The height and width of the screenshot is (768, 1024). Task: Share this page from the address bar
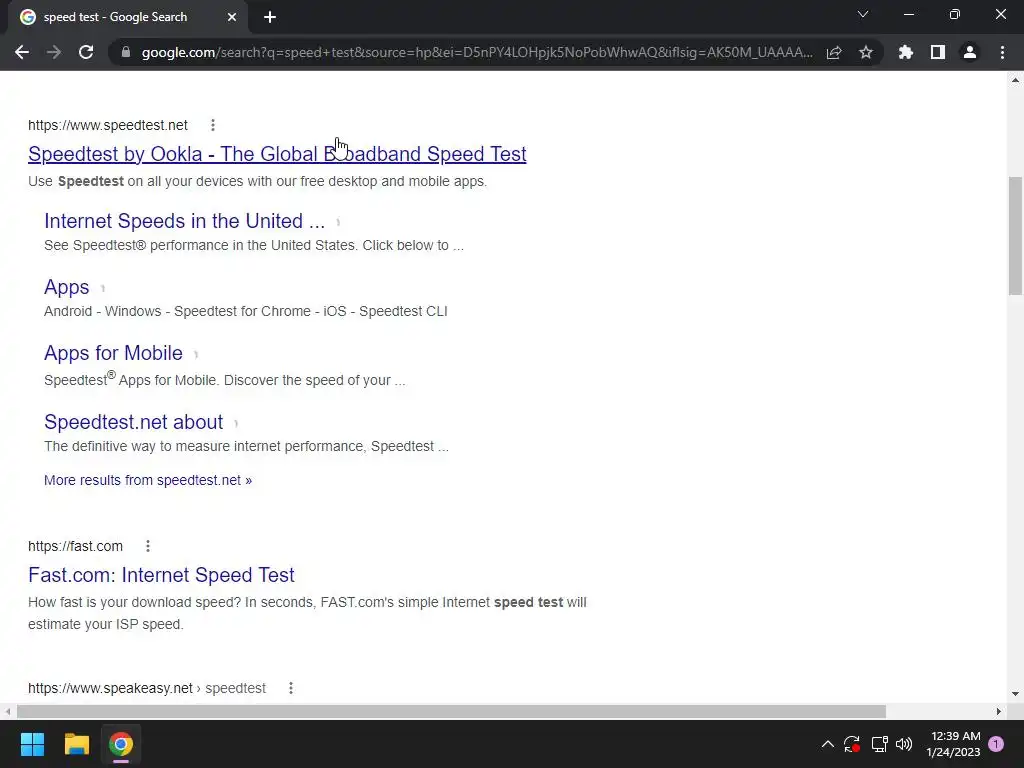click(x=834, y=52)
